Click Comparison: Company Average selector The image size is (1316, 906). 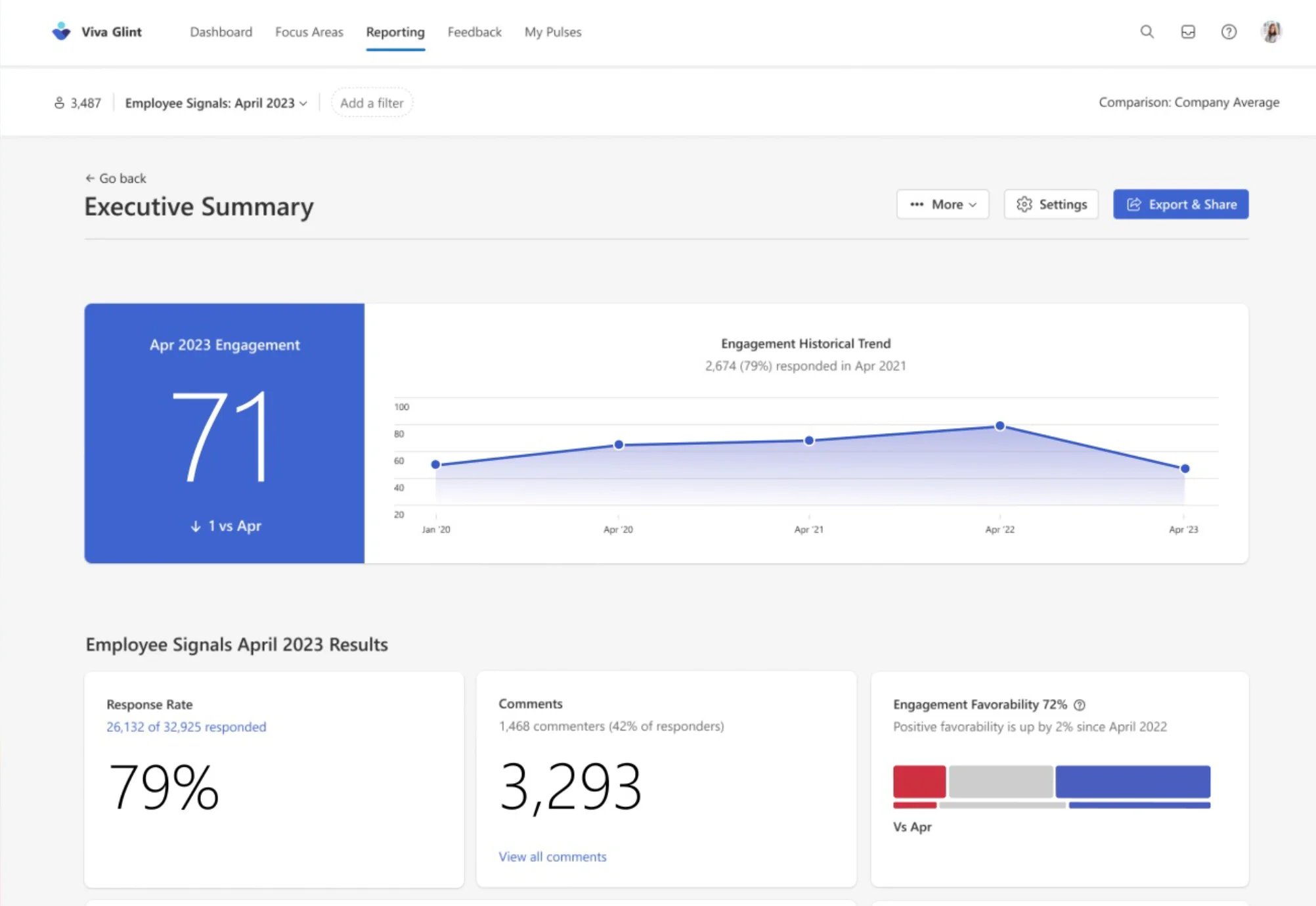pos(1189,102)
